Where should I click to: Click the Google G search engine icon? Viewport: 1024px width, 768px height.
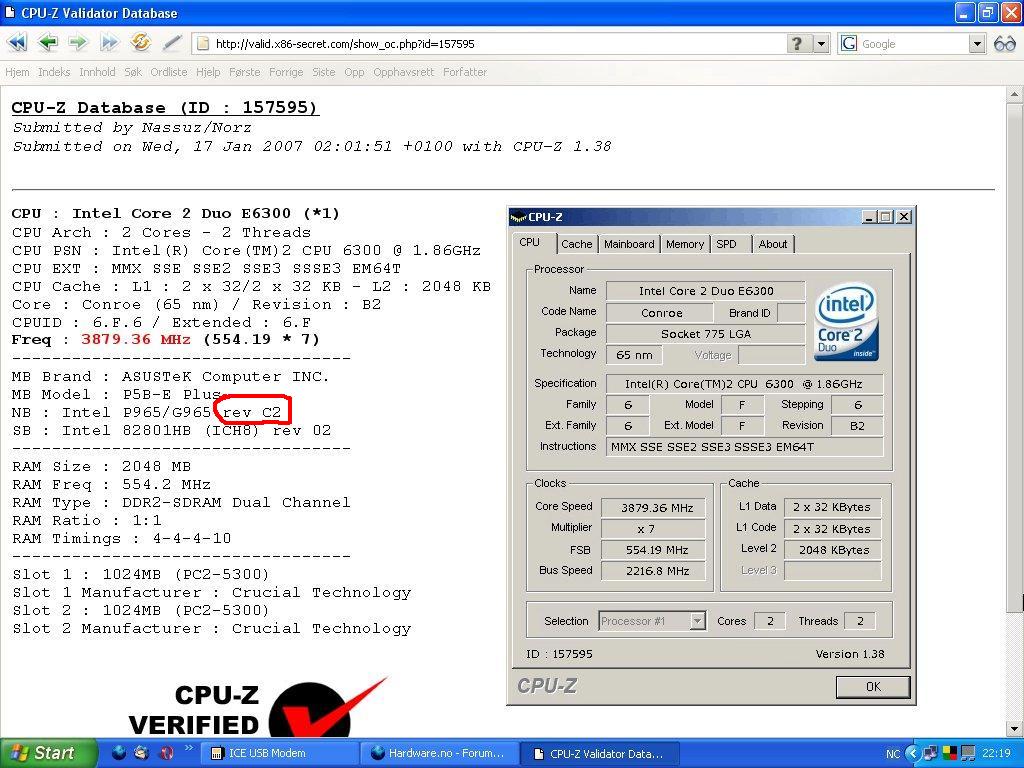[848, 44]
